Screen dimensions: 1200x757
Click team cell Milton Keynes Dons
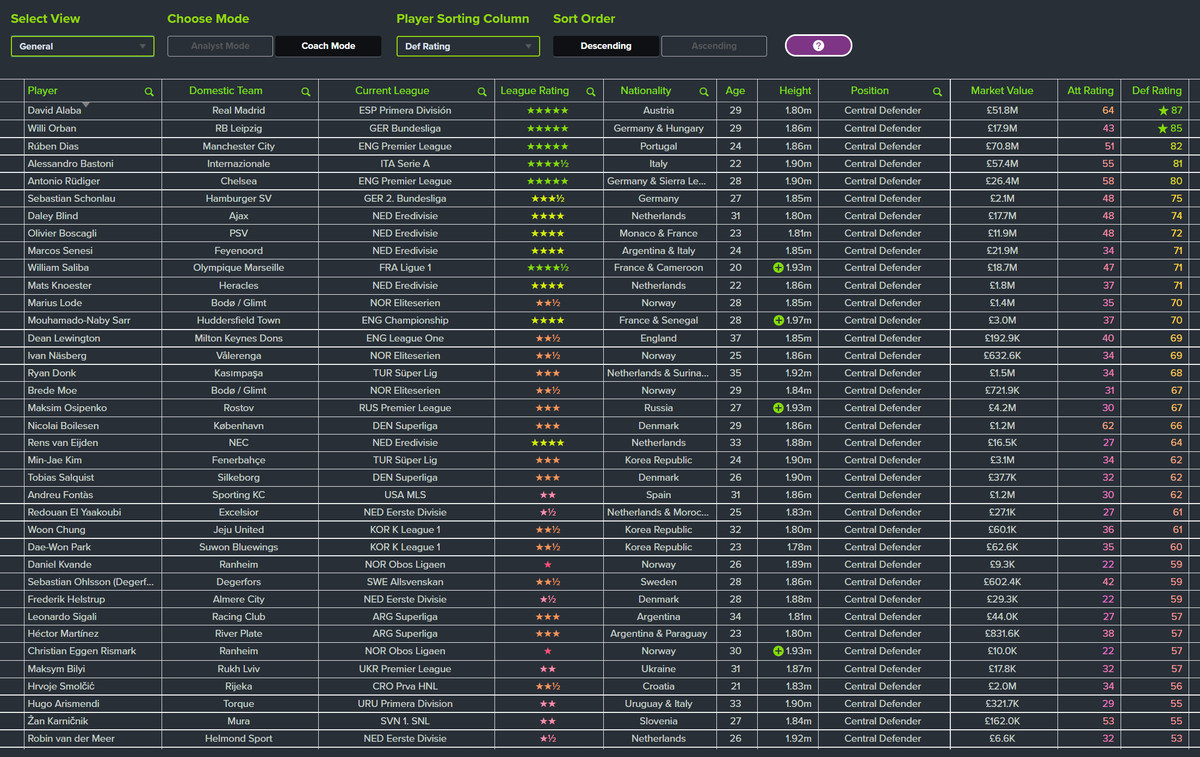pos(239,338)
